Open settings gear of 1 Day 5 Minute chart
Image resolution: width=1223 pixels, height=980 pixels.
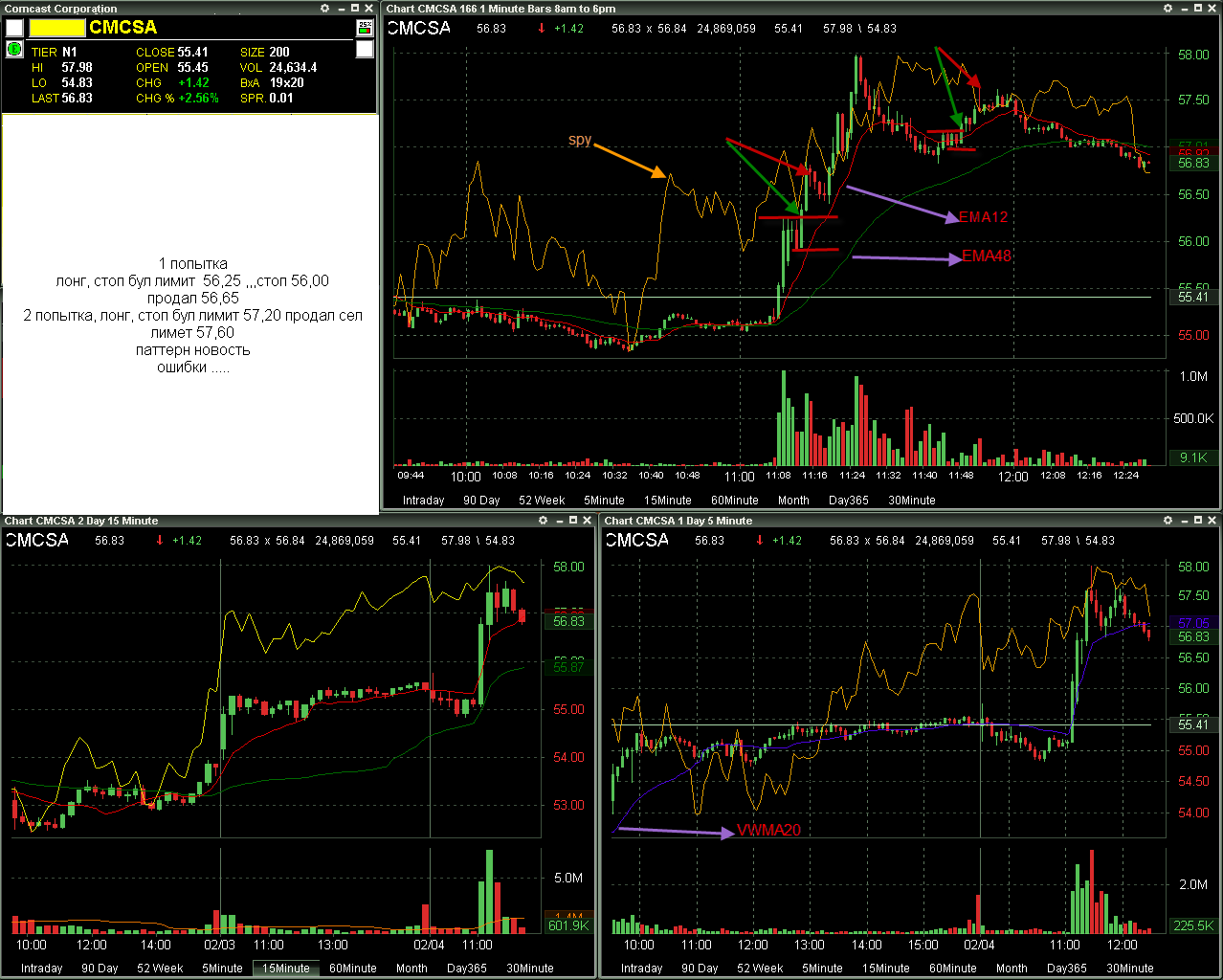pyautogui.click(x=1167, y=521)
